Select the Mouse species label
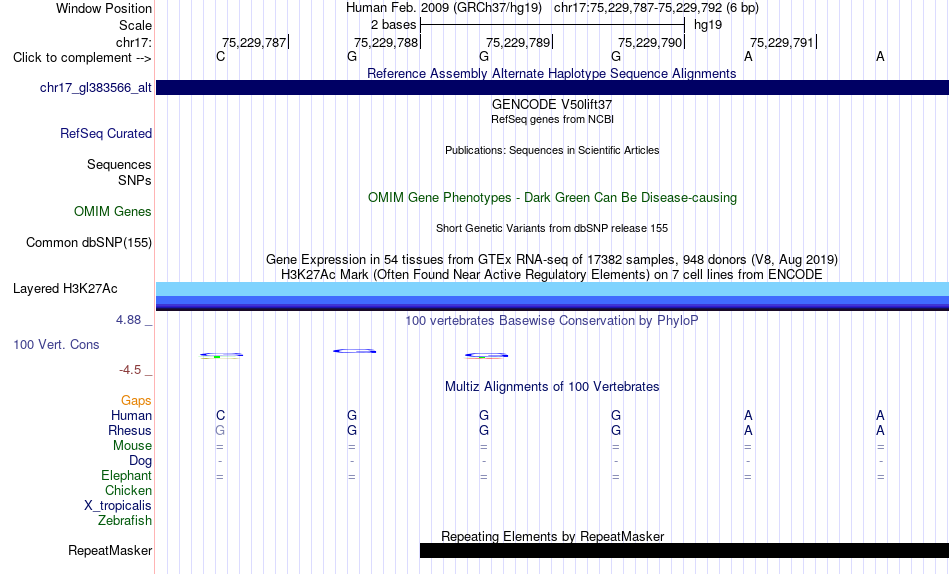This screenshot has height=574, width=950. [132, 446]
